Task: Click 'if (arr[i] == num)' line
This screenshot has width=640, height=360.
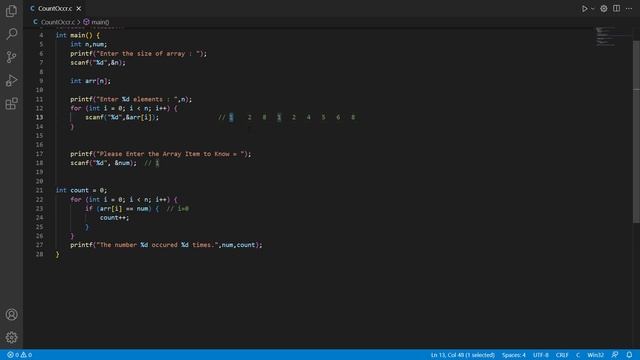Action: point(122,209)
